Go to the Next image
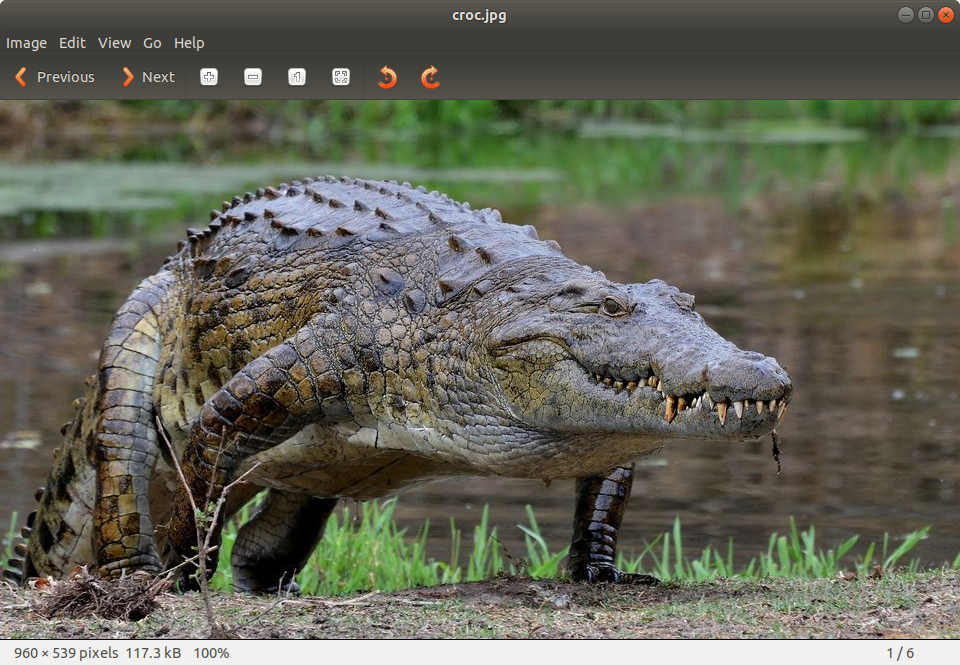The height and width of the screenshot is (665, 960). coord(148,77)
